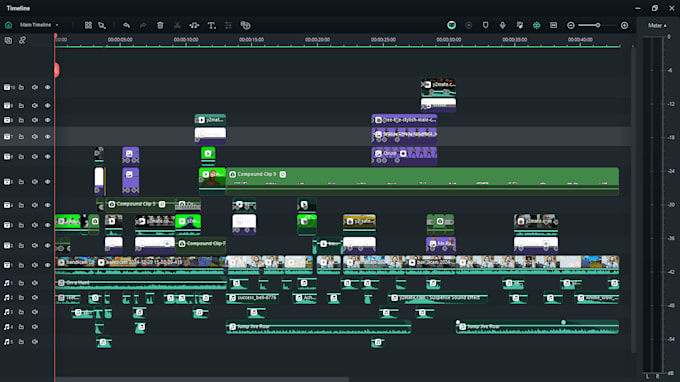Click the horizontal timeline scrollbar
Viewport: 680px width, 382px height.
tap(202, 379)
